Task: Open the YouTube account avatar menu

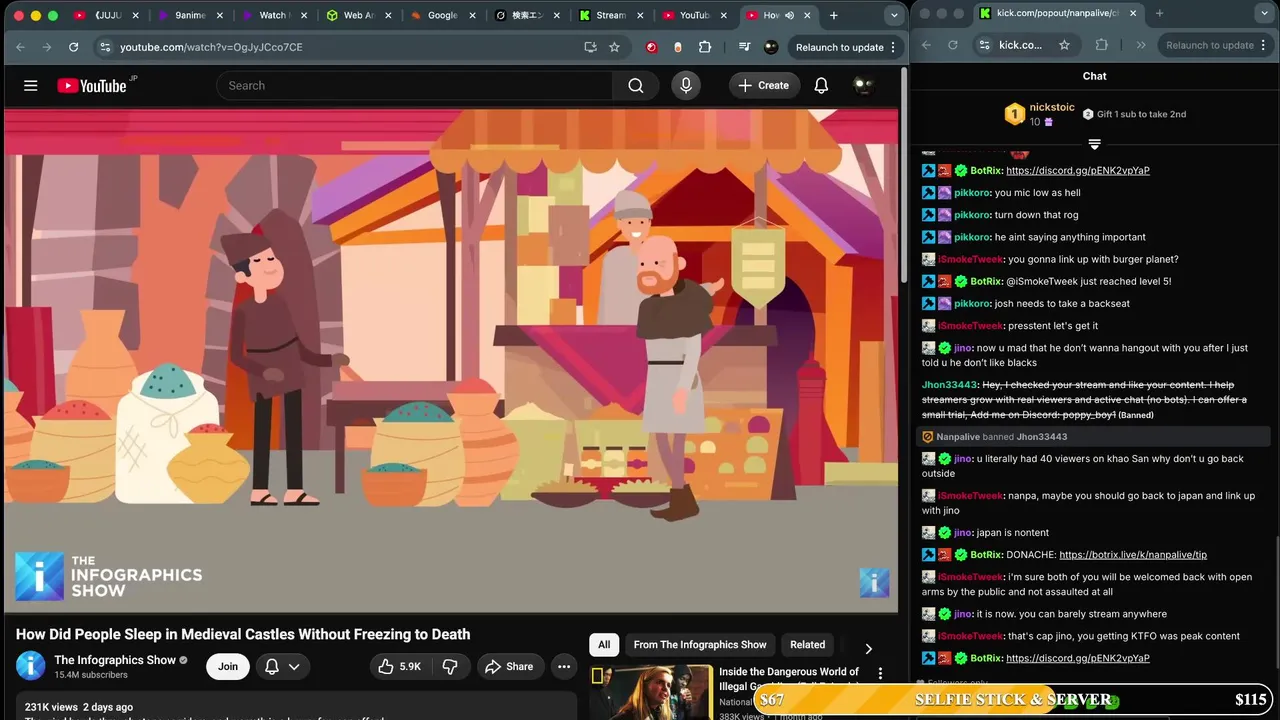Action: click(x=863, y=86)
